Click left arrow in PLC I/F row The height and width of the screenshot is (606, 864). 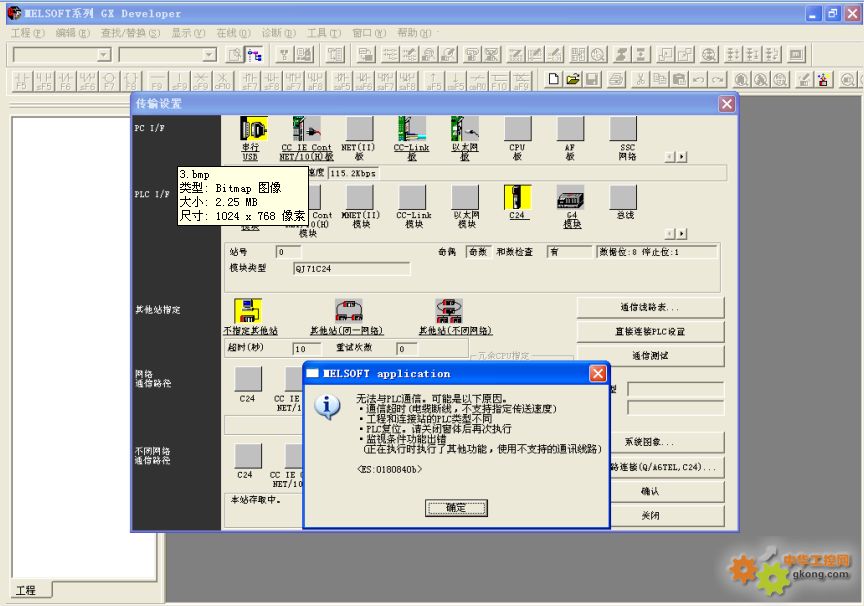click(670, 234)
